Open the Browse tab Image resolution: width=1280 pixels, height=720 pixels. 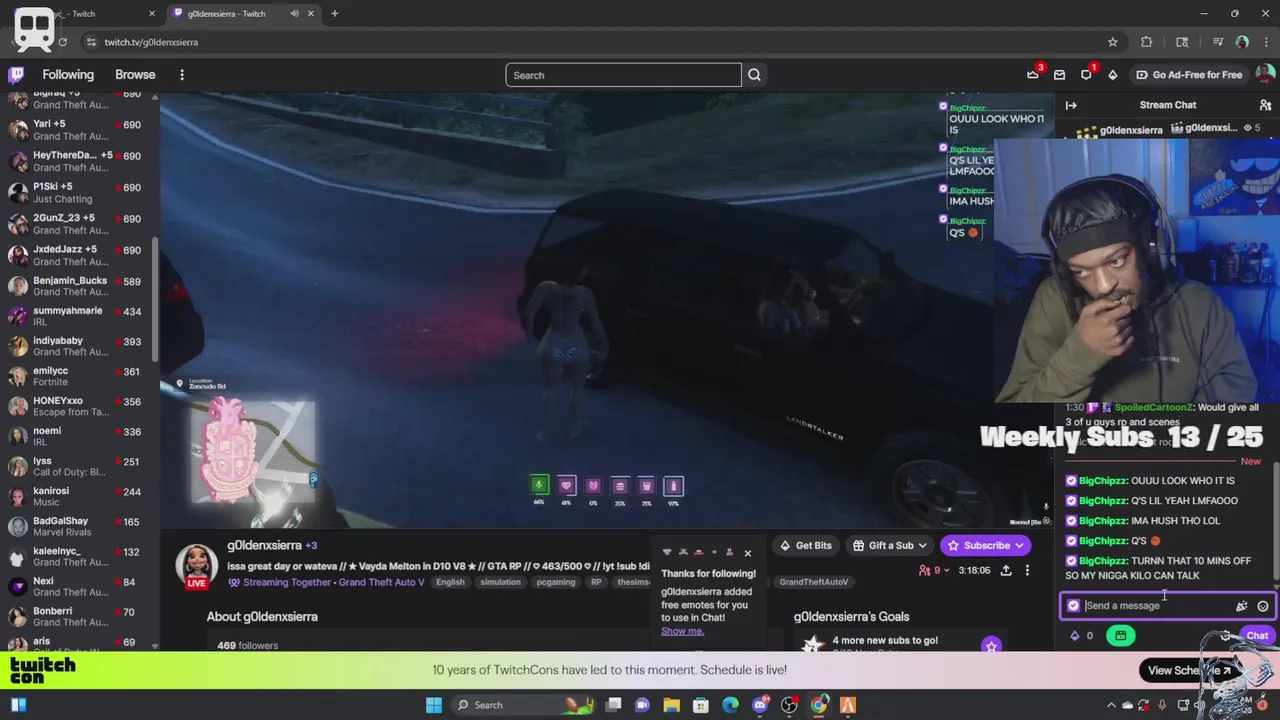135,75
